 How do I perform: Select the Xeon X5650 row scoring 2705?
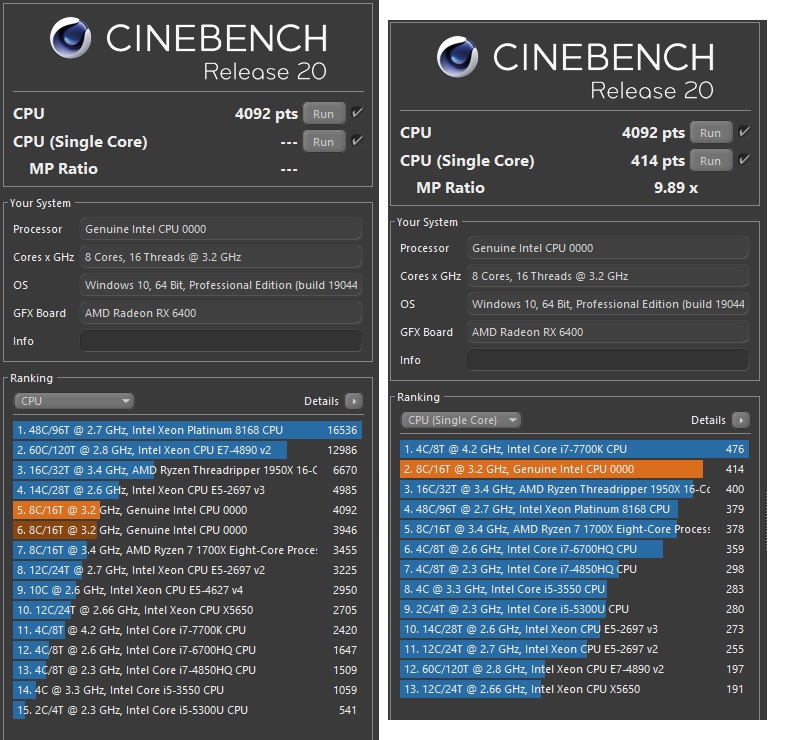pyautogui.click(x=187, y=610)
